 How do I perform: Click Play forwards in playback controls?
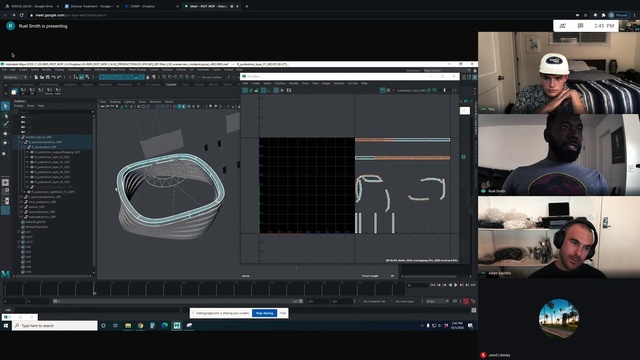click(456, 285)
